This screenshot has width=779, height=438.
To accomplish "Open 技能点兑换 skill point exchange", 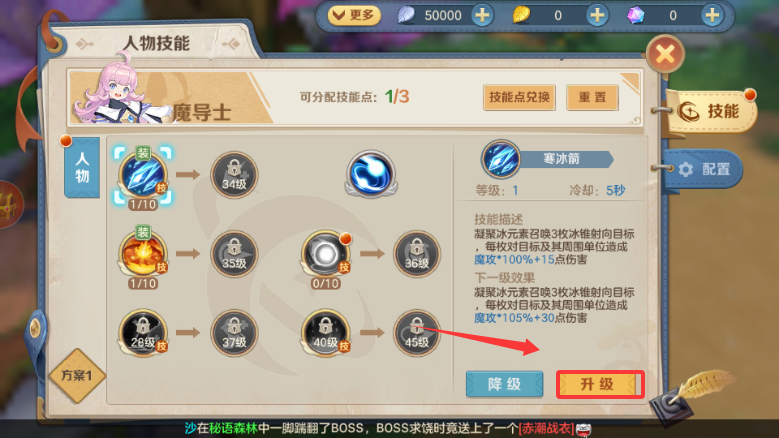I will (x=519, y=97).
